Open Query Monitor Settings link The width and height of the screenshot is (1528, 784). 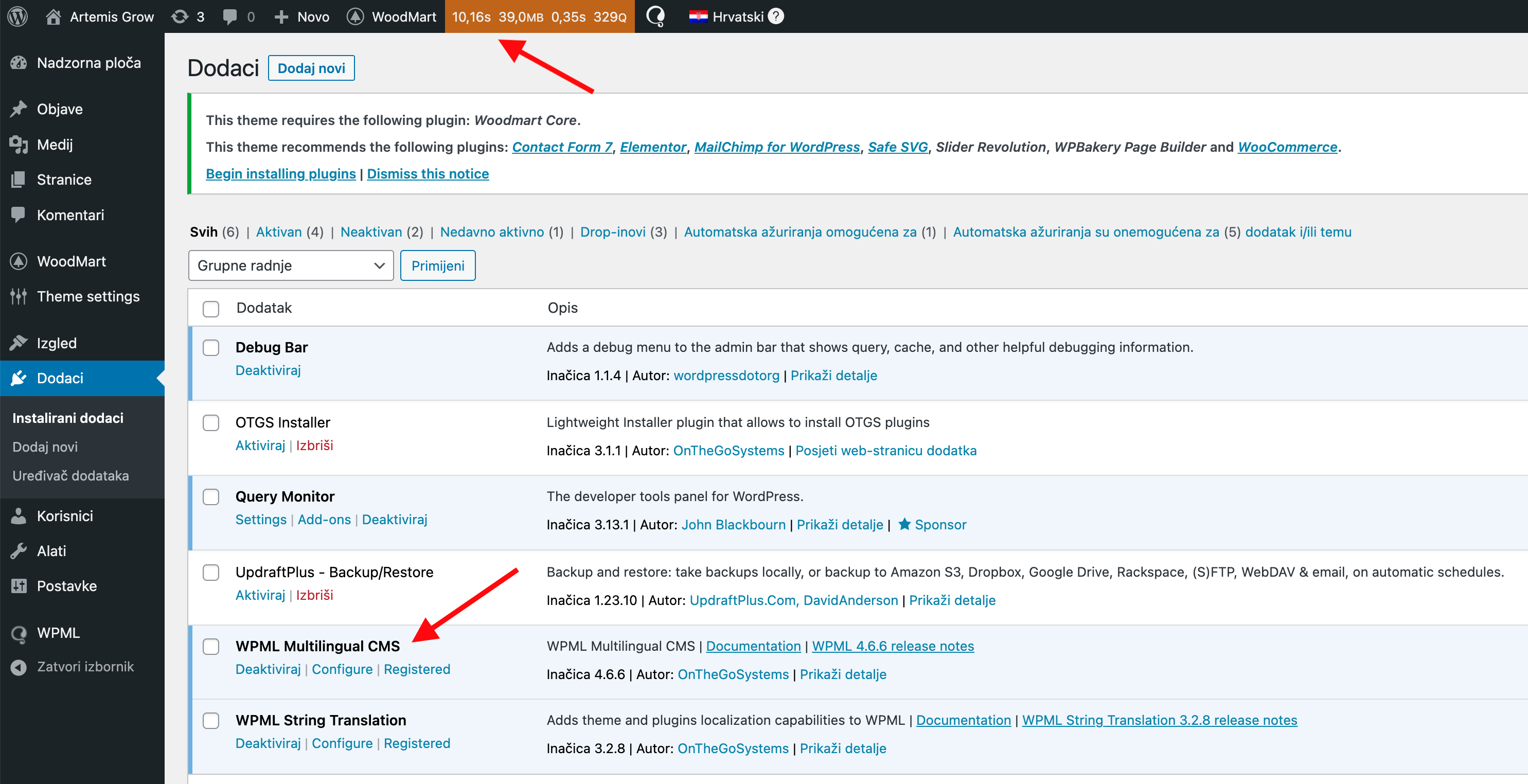261,520
